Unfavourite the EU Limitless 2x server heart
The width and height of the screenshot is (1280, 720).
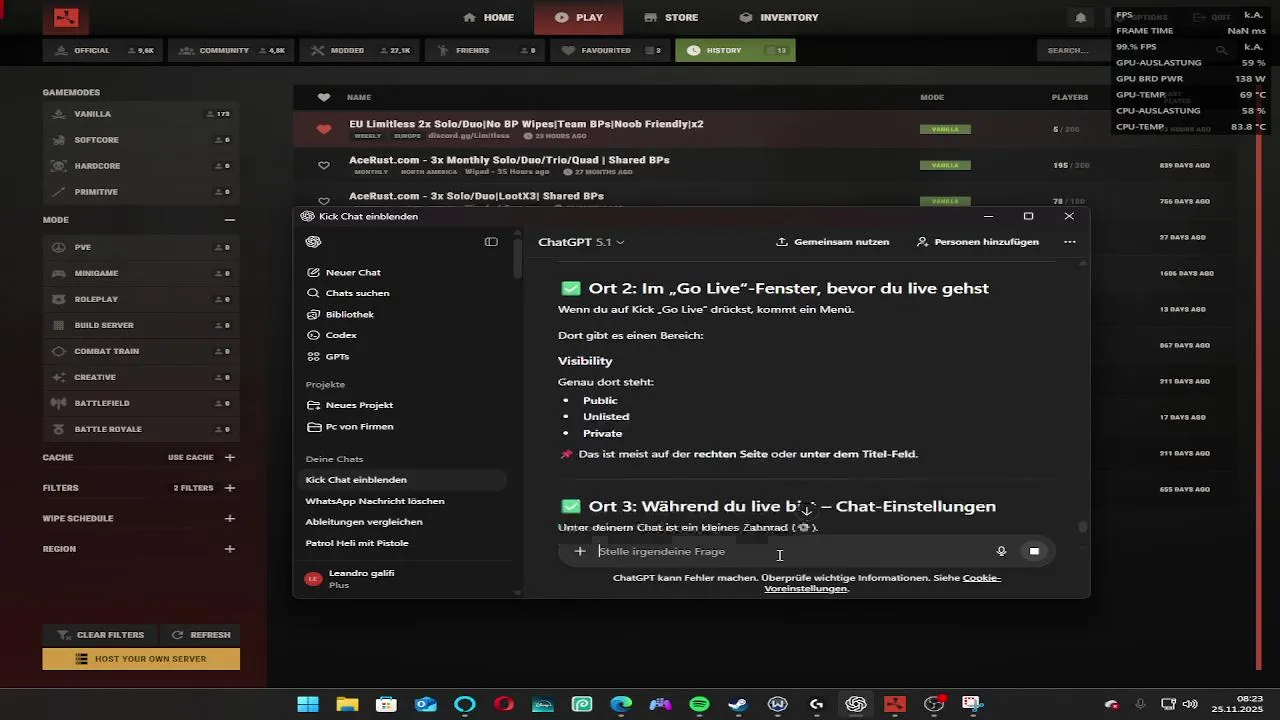click(323, 129)
